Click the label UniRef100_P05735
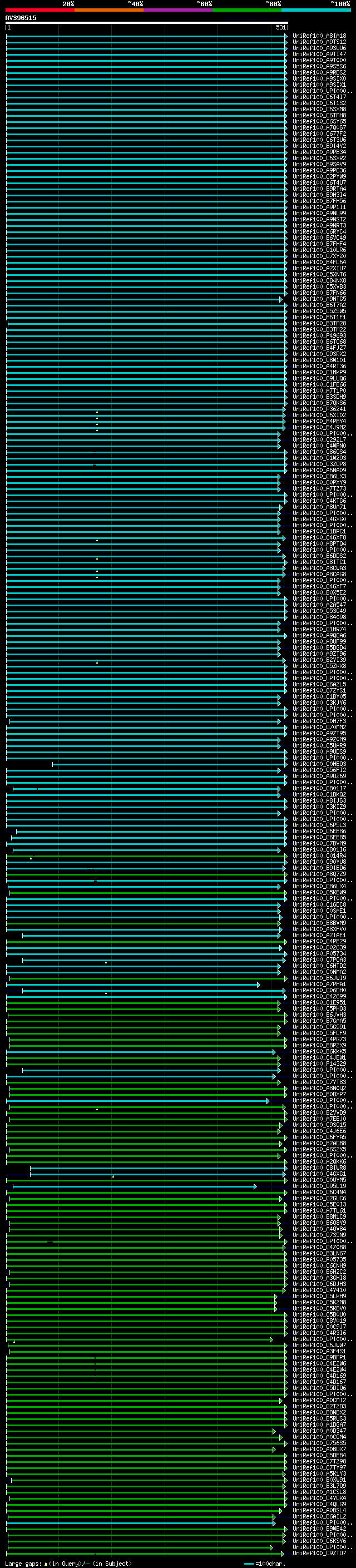The image size is (356, 1568). click(319, 1259)
